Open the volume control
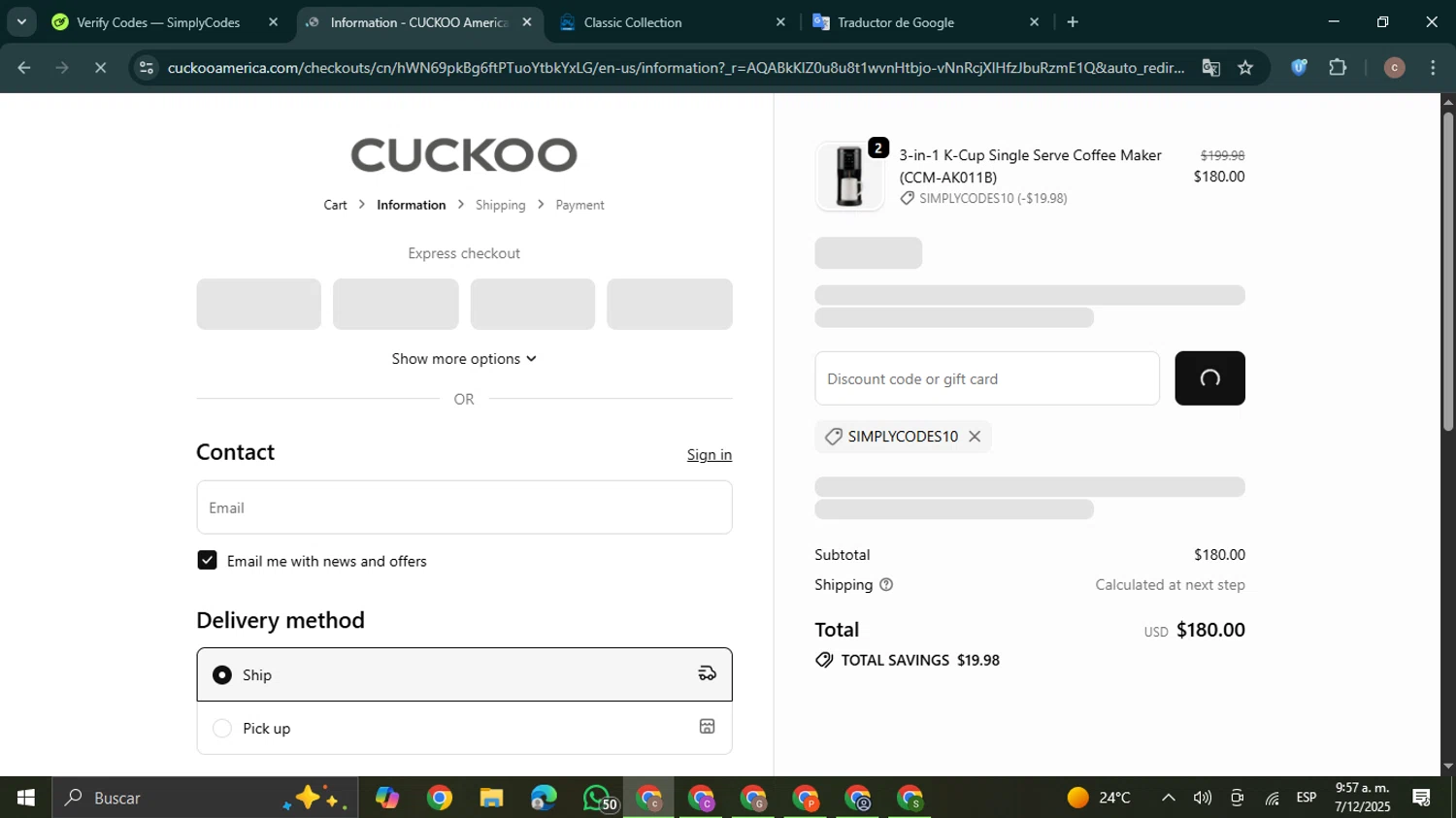Viewport: 1456px width, 818px height. tap(1203, 798)
